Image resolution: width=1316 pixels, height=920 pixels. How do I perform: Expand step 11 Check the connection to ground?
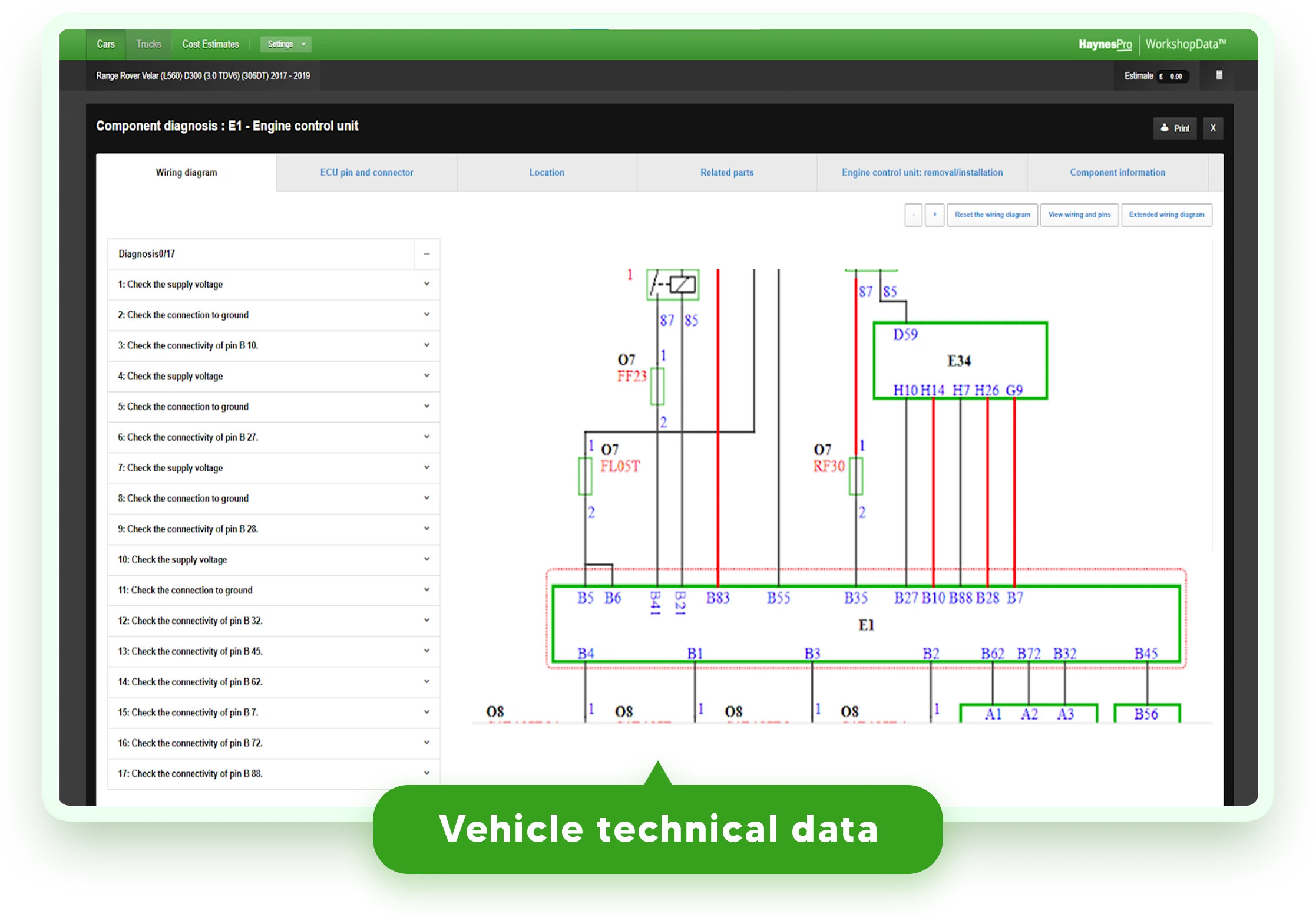click(x=274, y=591)
